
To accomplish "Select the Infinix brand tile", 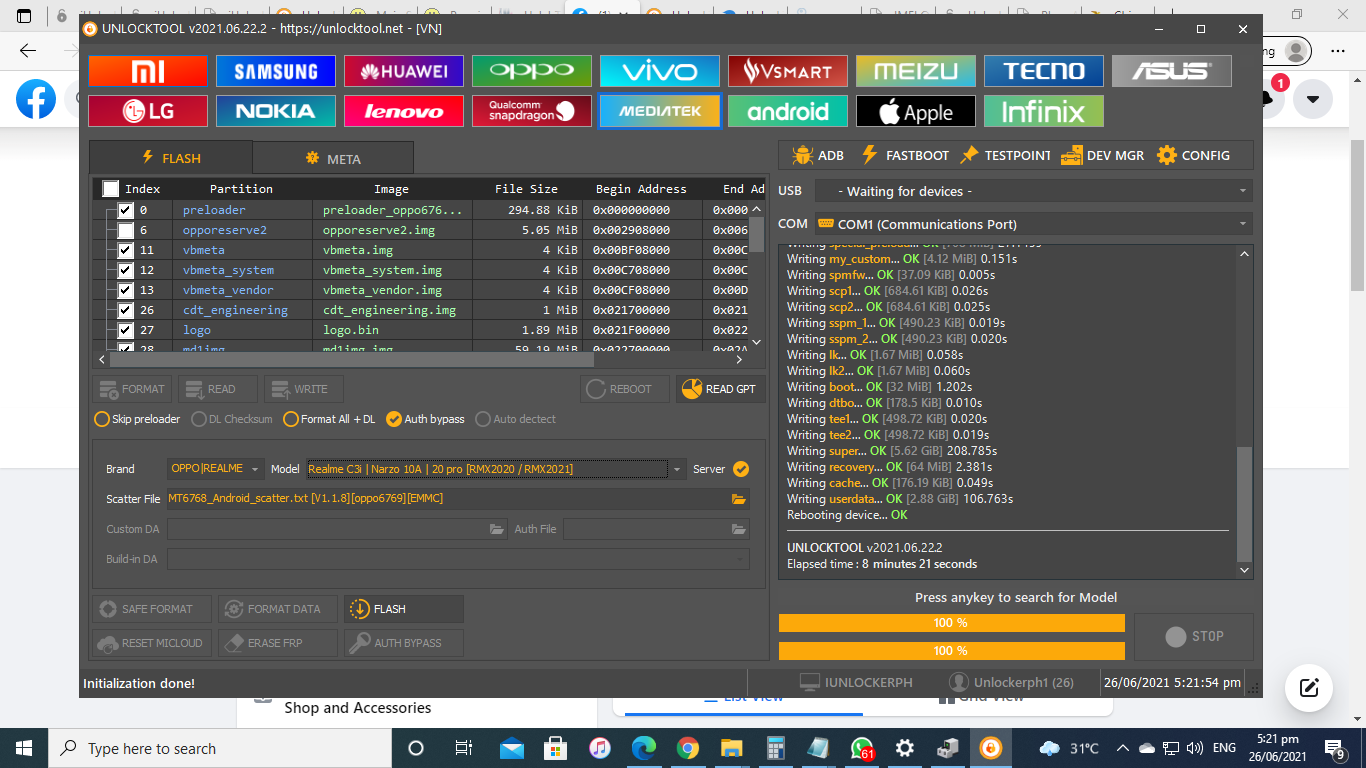I will tap(1044, 111).
